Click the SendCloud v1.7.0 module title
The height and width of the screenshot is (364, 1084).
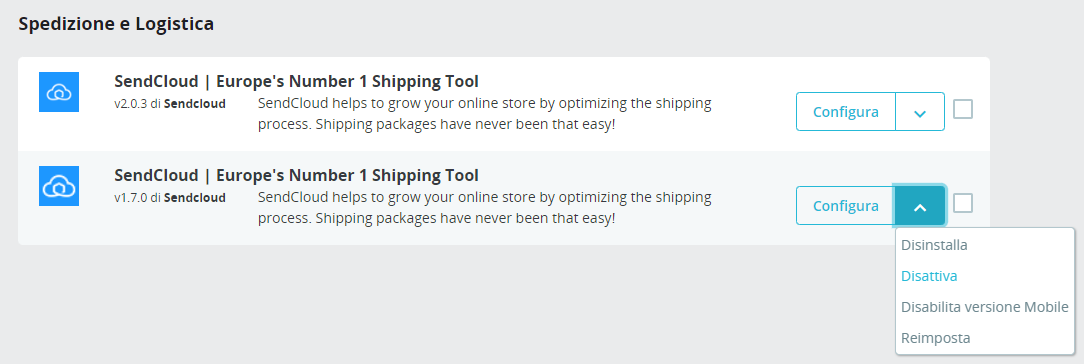[297, 175]
